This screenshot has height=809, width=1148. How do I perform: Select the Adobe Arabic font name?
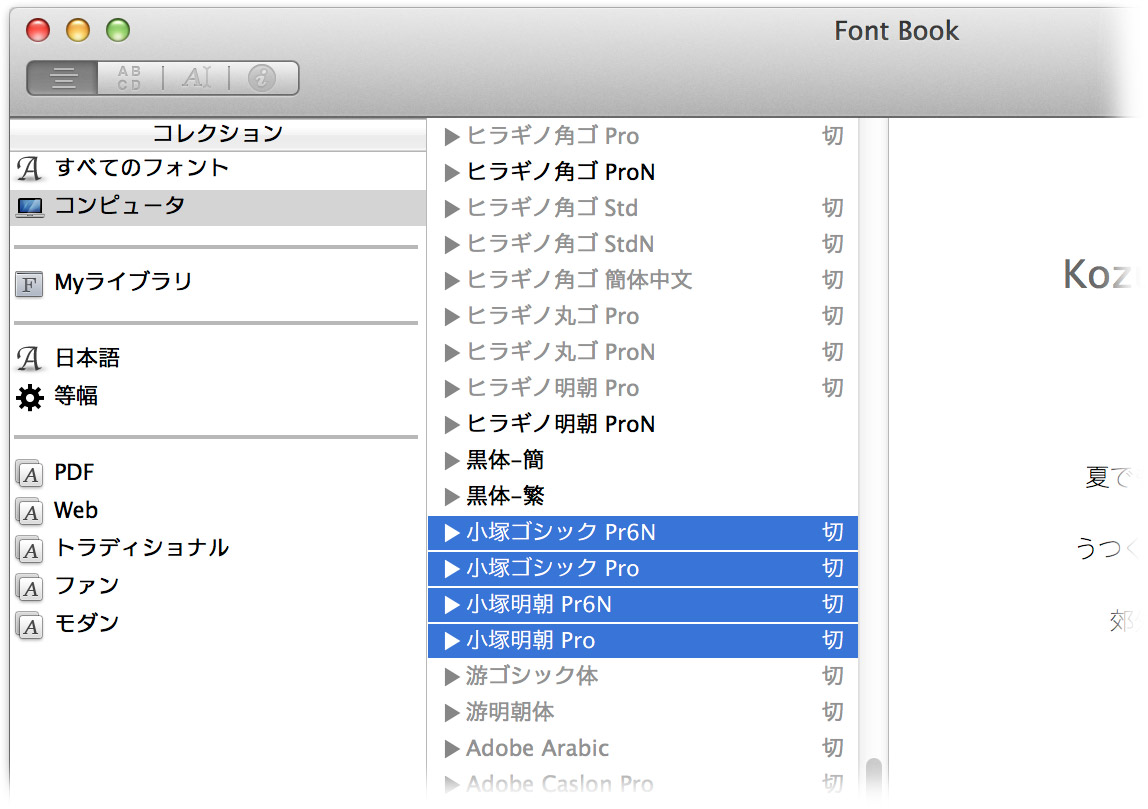[537, 748]
